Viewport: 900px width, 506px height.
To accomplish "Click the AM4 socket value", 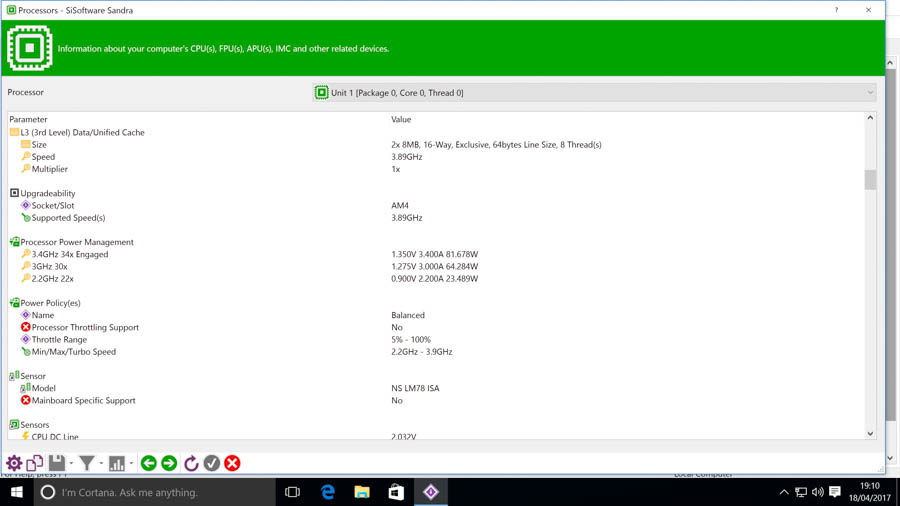I will coord(400,205).
